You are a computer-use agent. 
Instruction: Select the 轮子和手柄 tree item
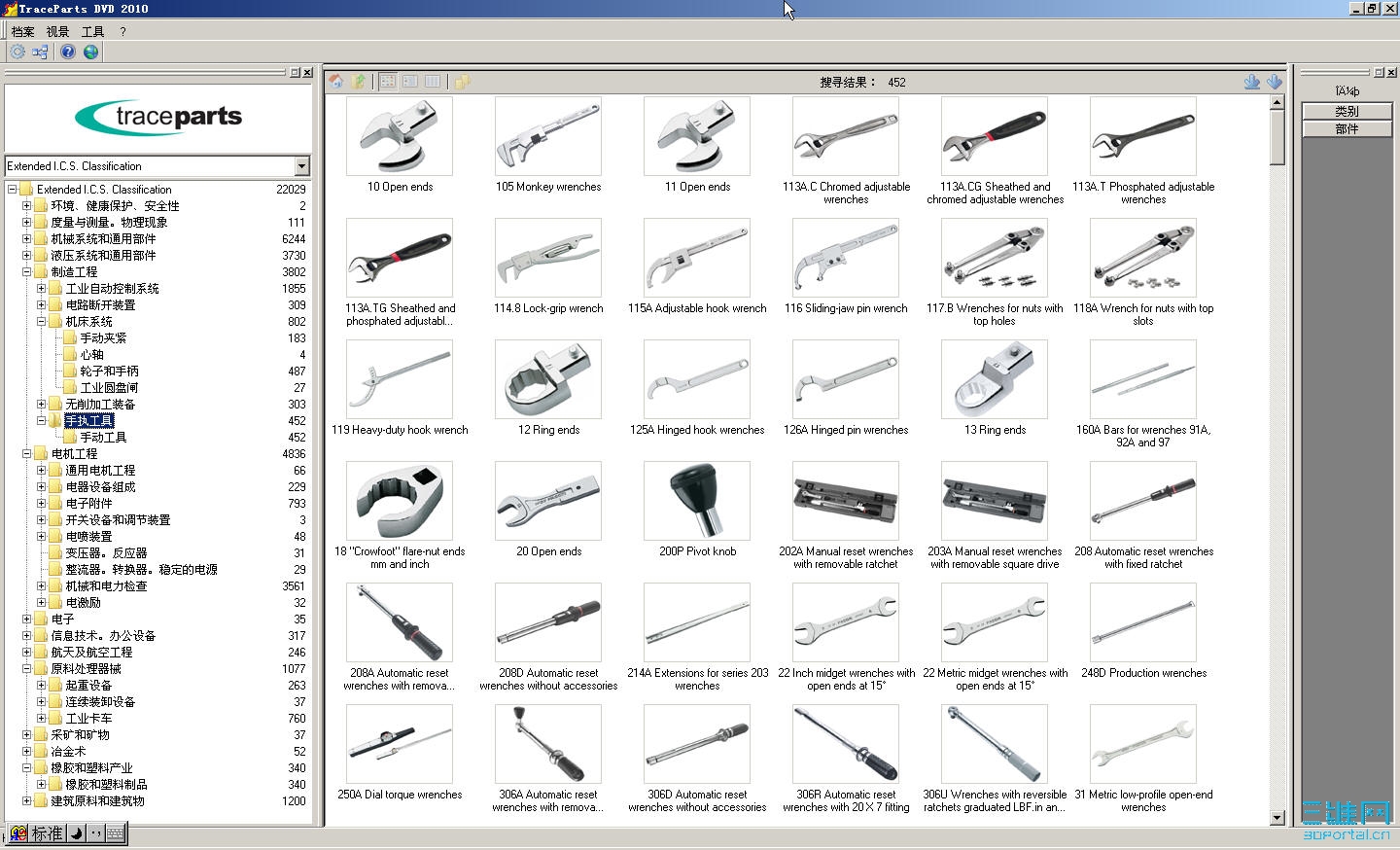pos(109,372)
